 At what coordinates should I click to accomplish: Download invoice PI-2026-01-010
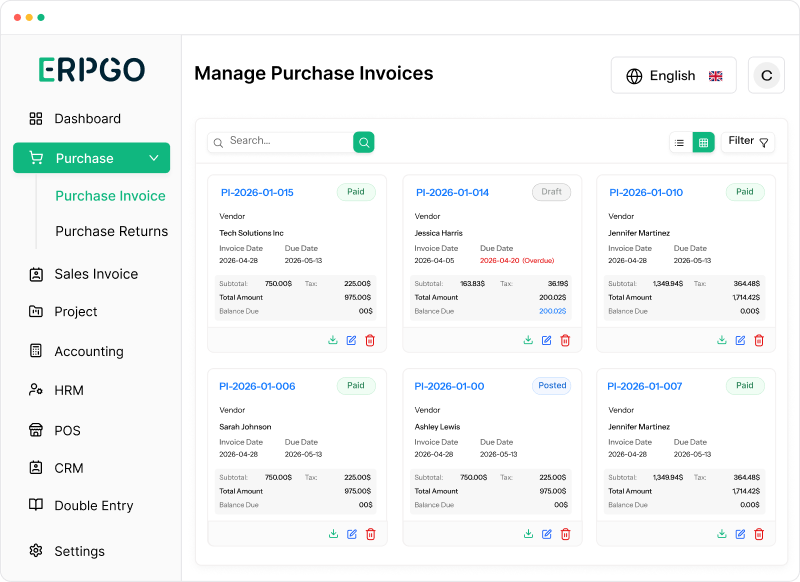pos(722,340)
